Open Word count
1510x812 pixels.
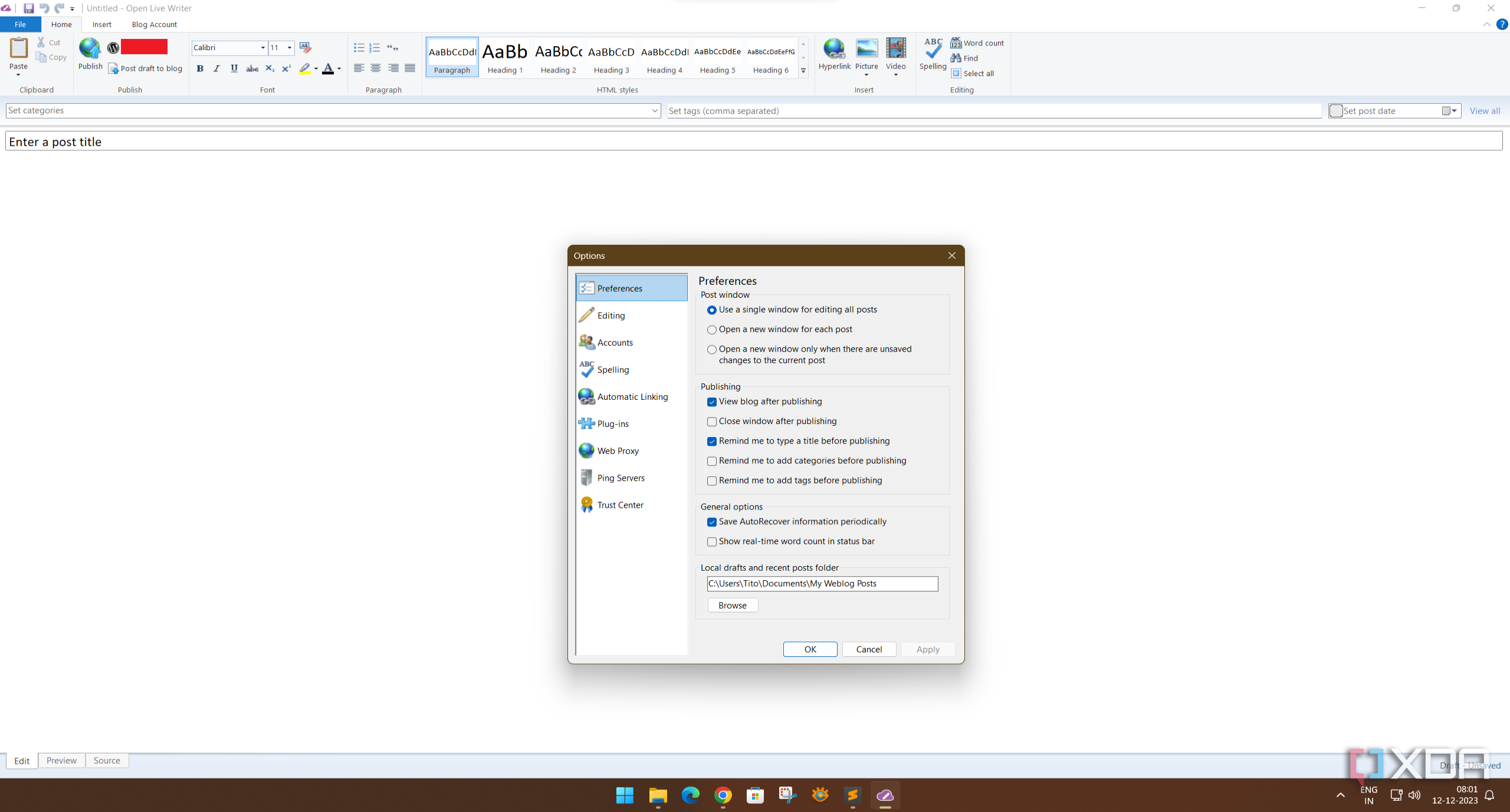[x=977, y=43]
